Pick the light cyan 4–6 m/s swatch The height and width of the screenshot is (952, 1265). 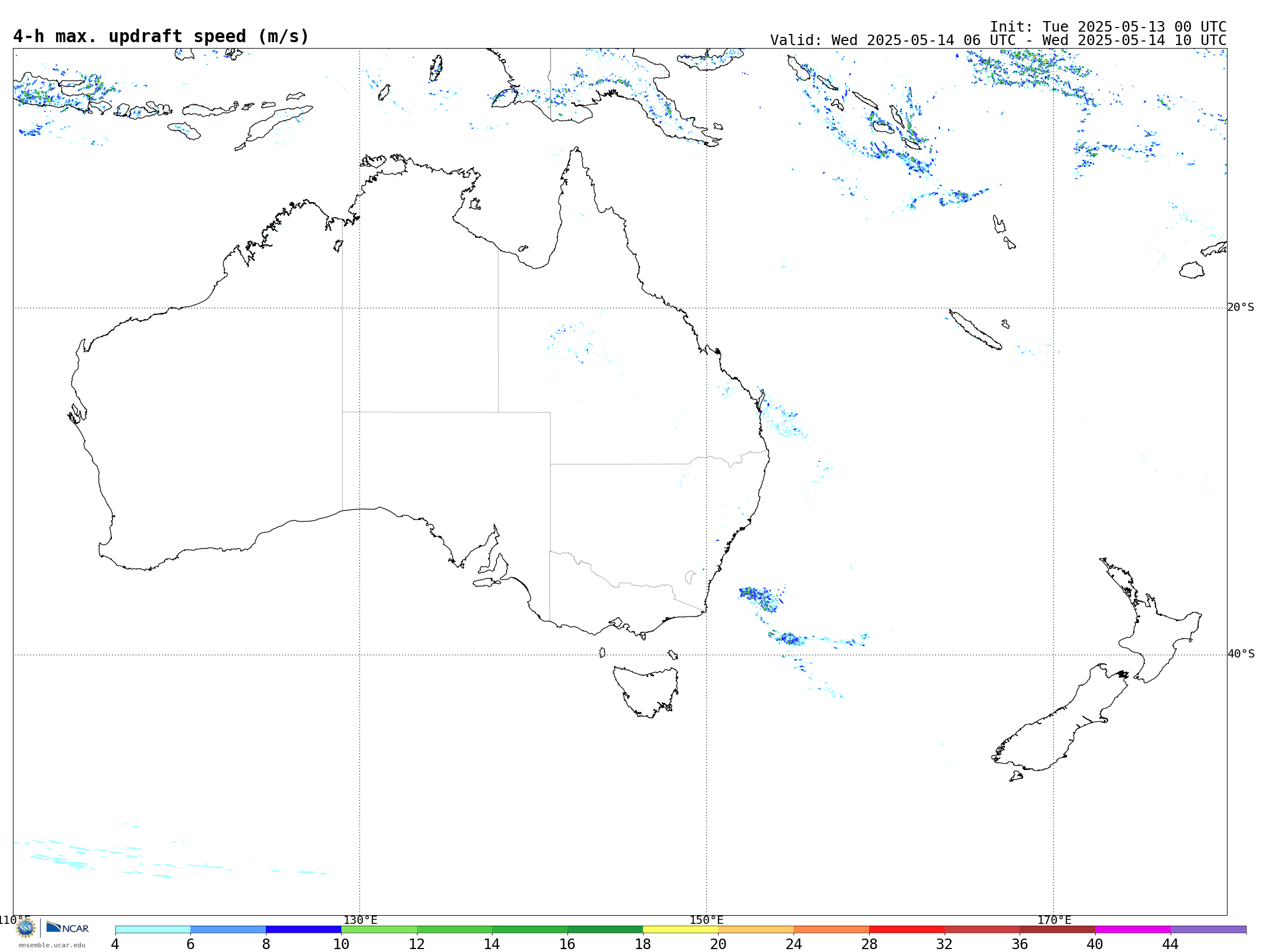[153, 930]
